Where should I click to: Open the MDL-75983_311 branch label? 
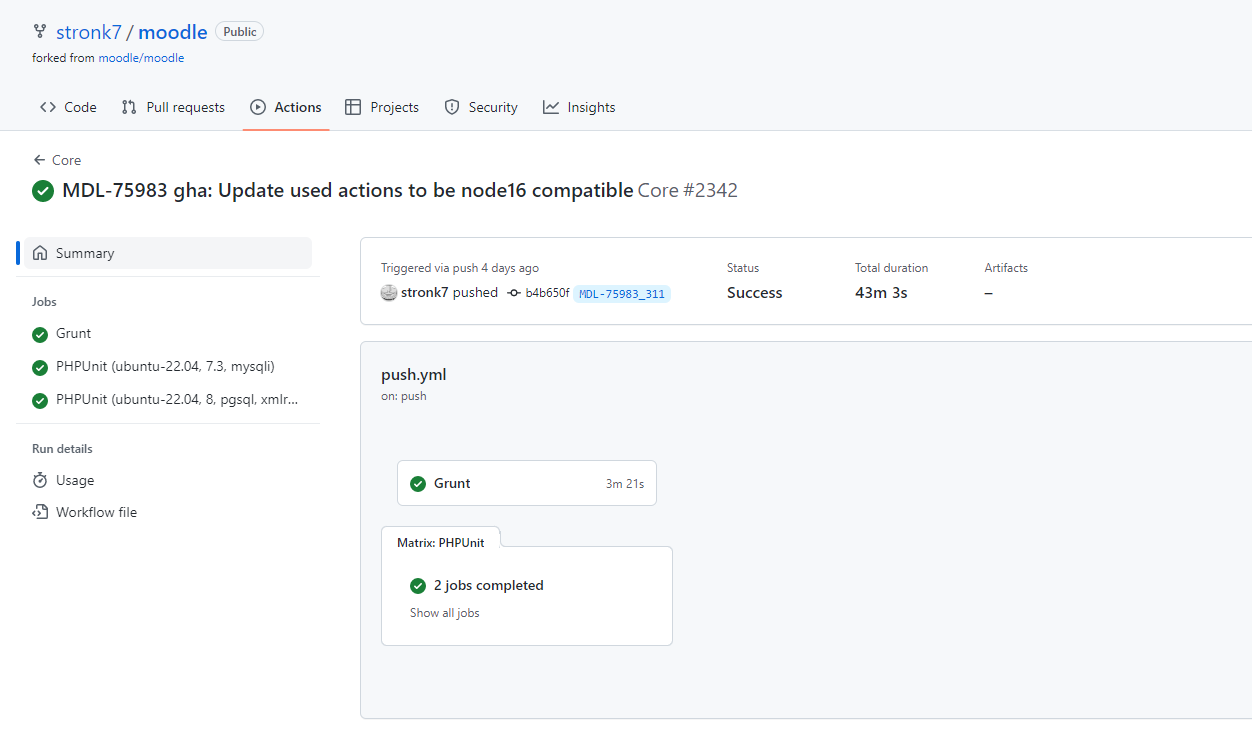tap(622, 293)
